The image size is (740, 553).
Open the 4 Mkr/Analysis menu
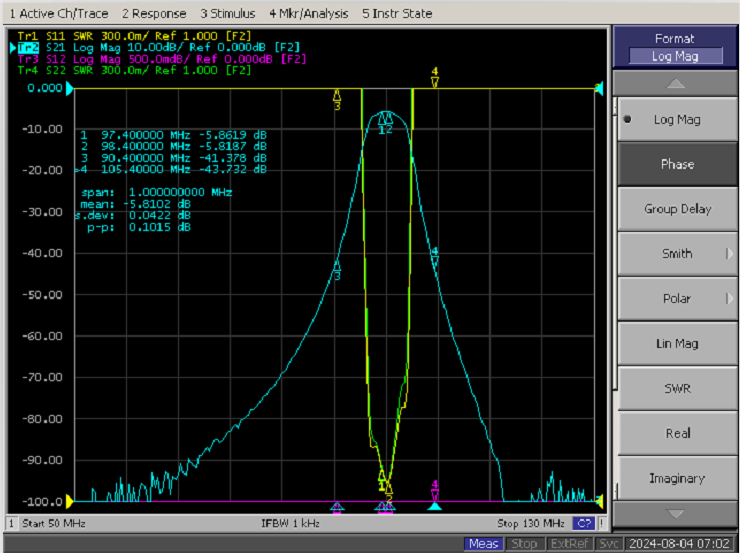(309, 14)
